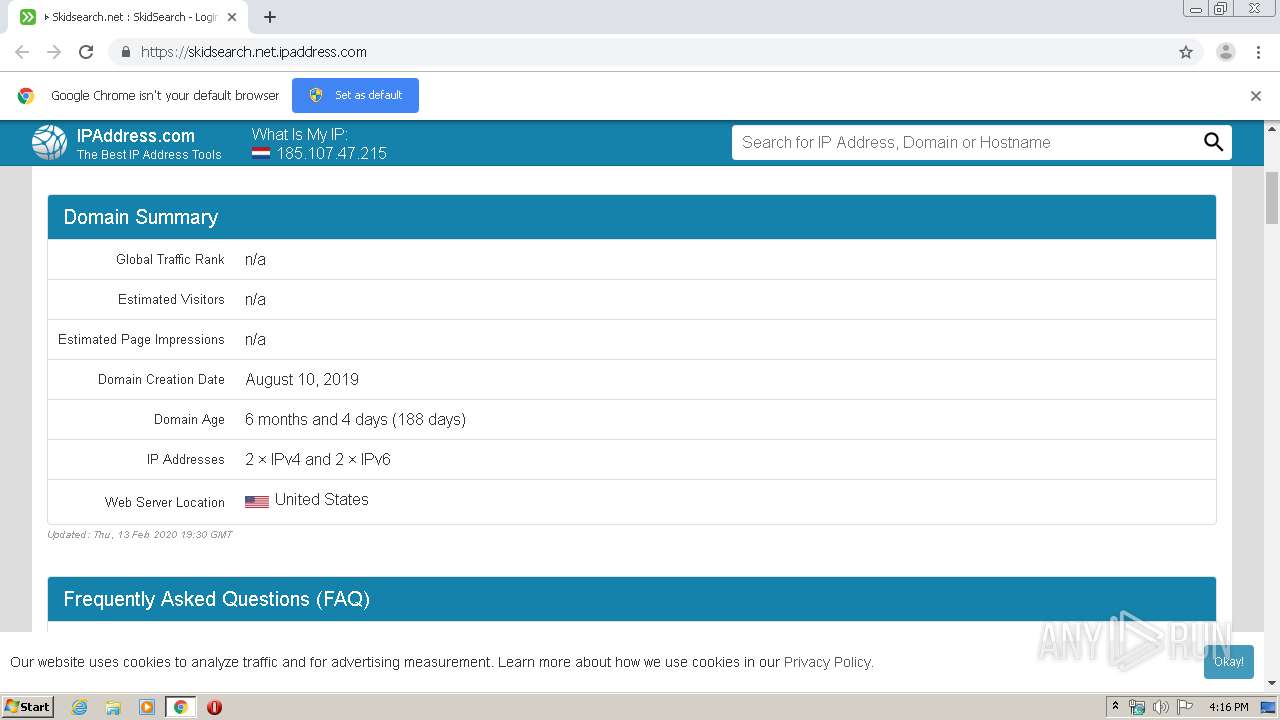The height and width of the screenshot is (720, 1280).
Task: Select the Estimated Visitors label
Action: (x=171, y=299)
